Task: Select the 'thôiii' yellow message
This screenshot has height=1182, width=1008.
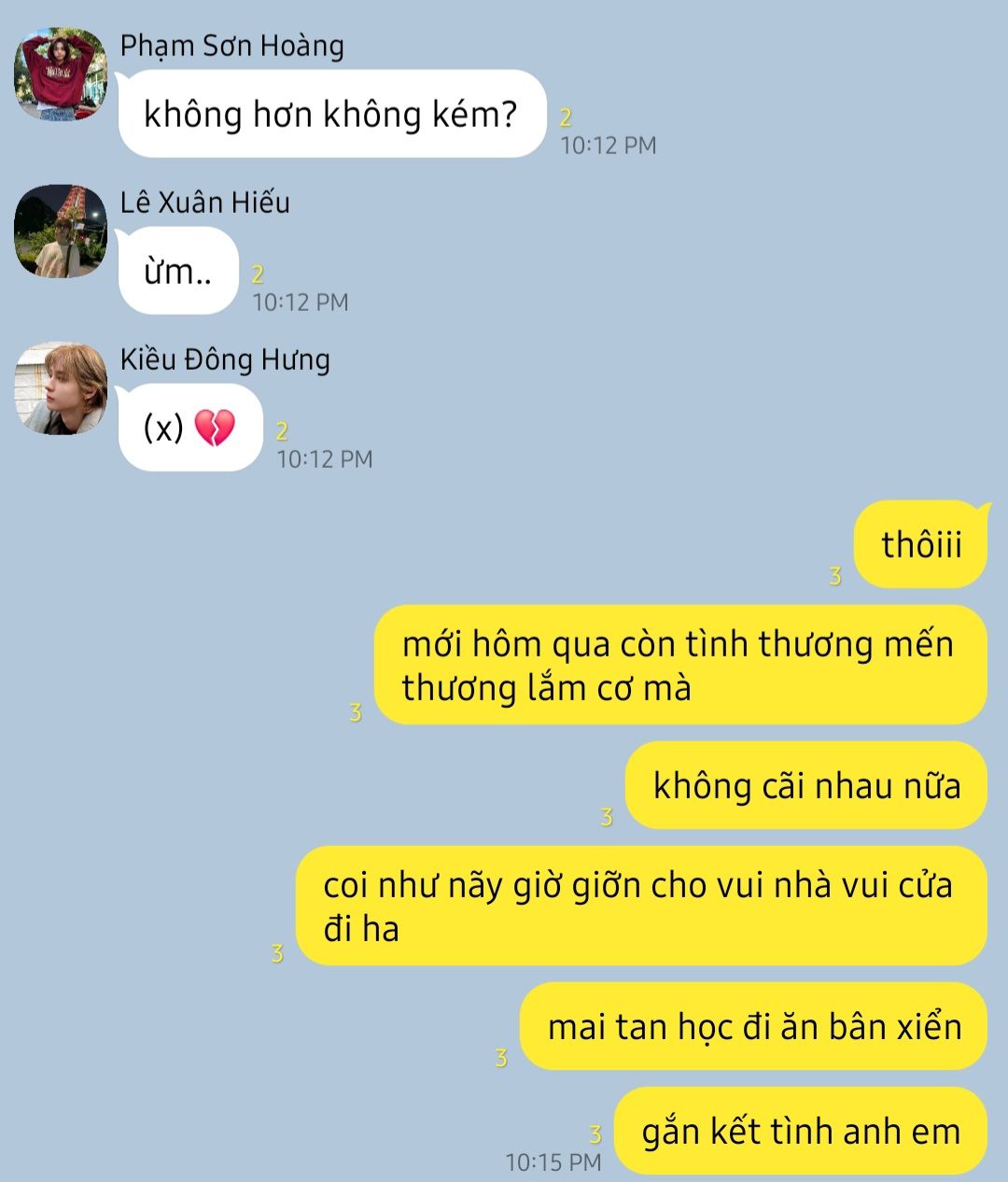Action: [x=921, y=544]
